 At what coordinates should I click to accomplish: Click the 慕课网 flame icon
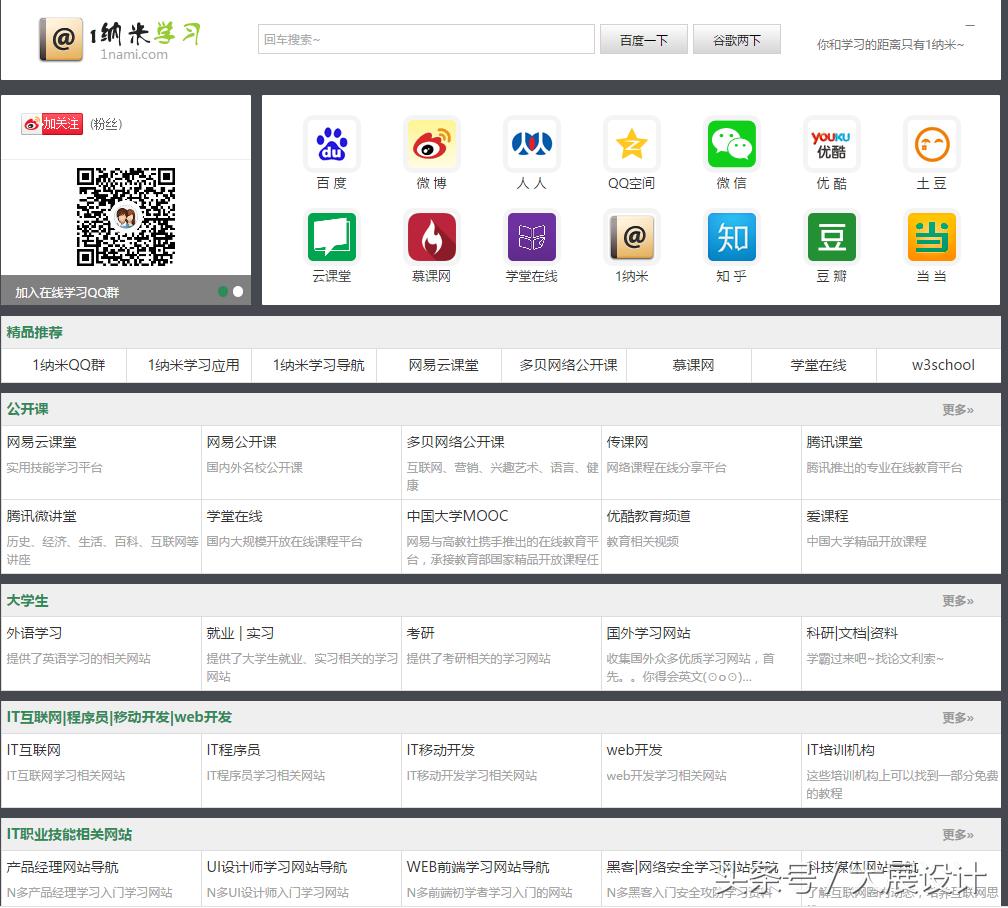pyautogui.click(x=432, y=238)
